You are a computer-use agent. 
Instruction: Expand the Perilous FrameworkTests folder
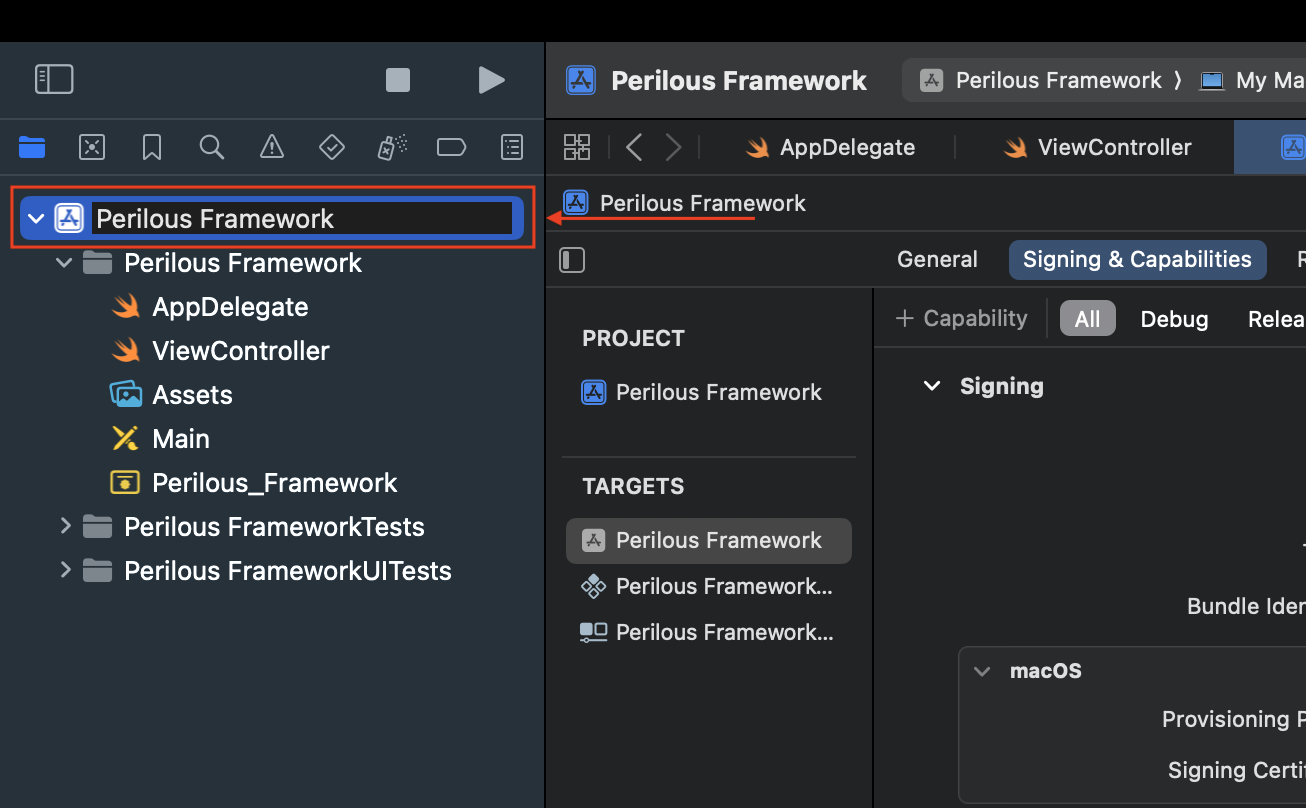point(65,526)
